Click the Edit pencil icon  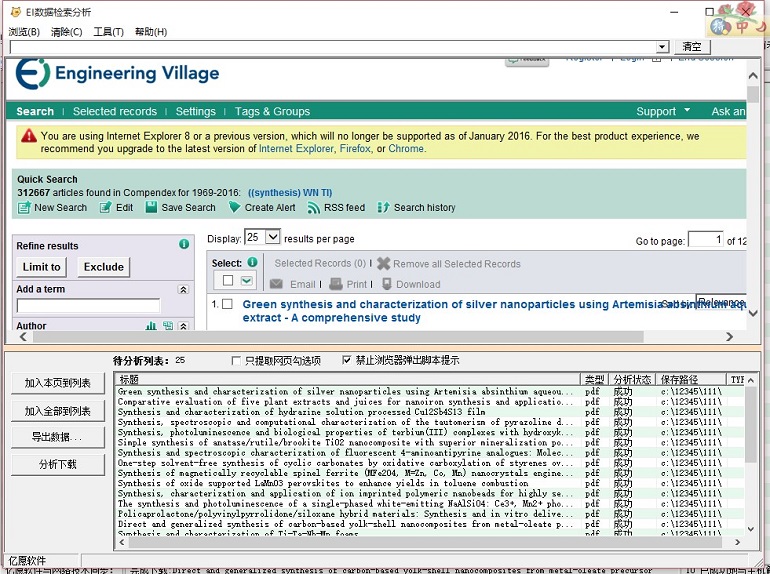click(x=106, y=208)
